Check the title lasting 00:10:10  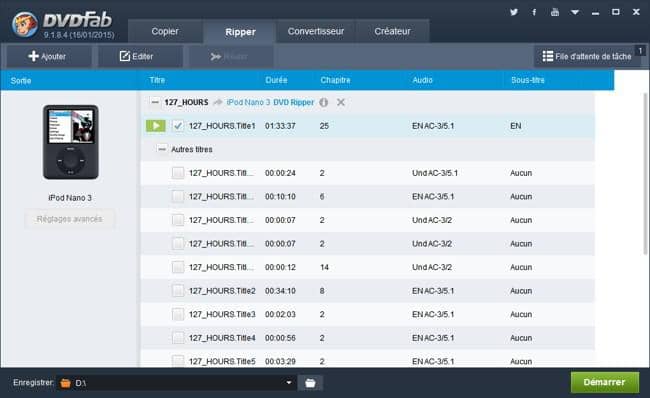[x=178, y=197]
